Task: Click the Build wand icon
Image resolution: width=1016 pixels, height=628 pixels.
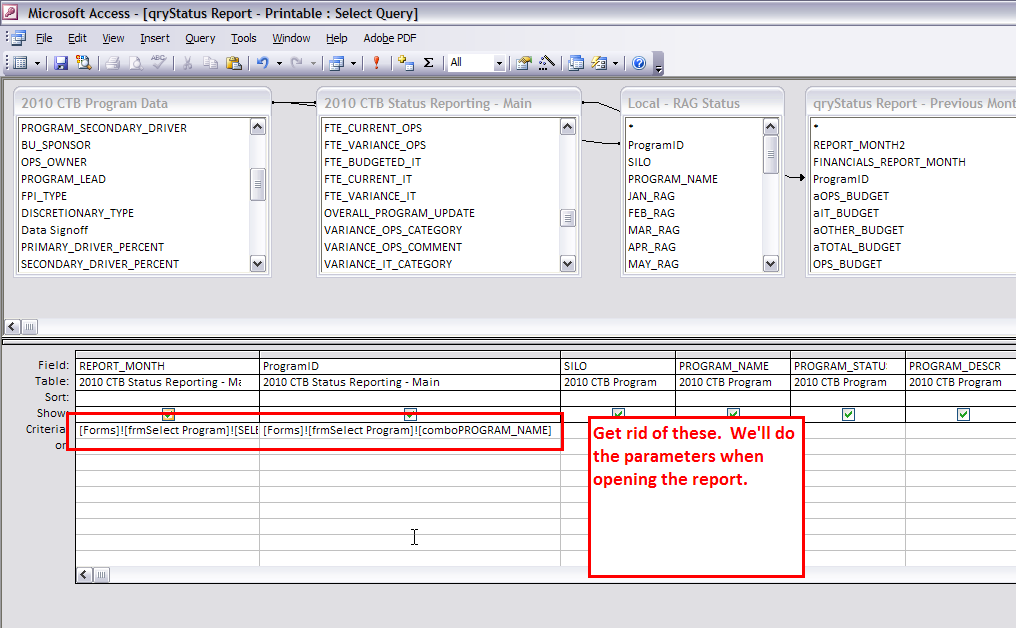Action: (x=547, y=63)
